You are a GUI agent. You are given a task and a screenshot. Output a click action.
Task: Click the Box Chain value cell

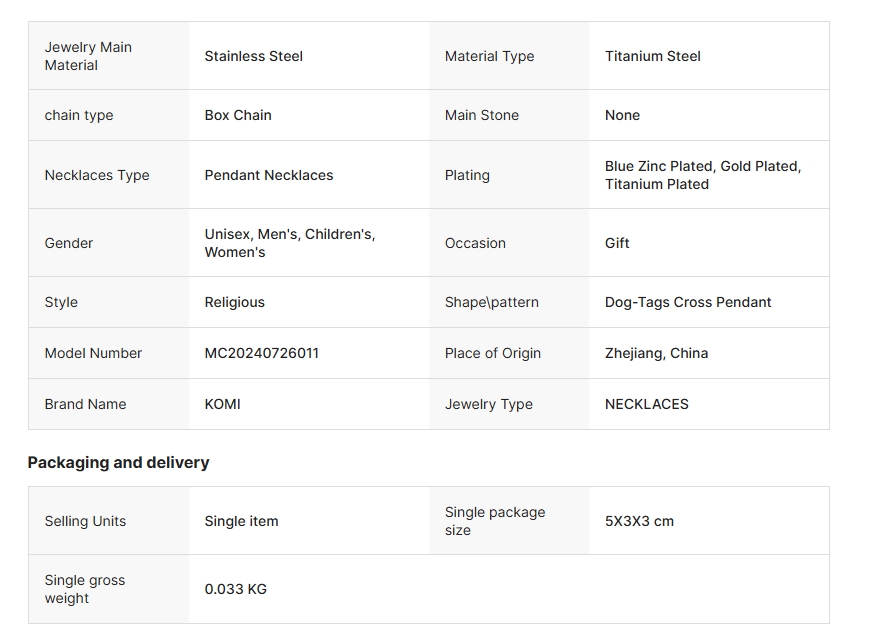pyautogui.click(x=238, y=115)
